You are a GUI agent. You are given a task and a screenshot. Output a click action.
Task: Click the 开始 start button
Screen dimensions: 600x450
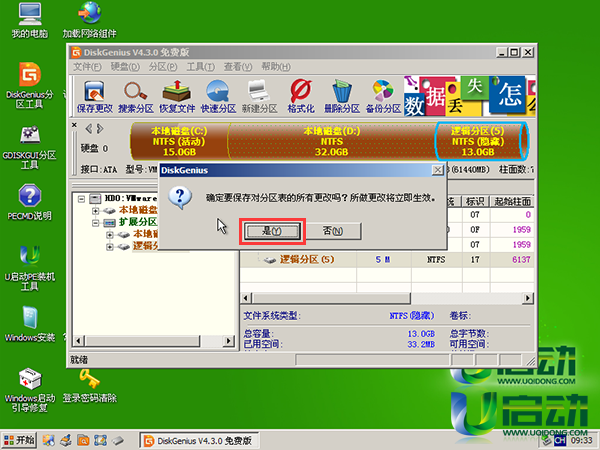19,440
